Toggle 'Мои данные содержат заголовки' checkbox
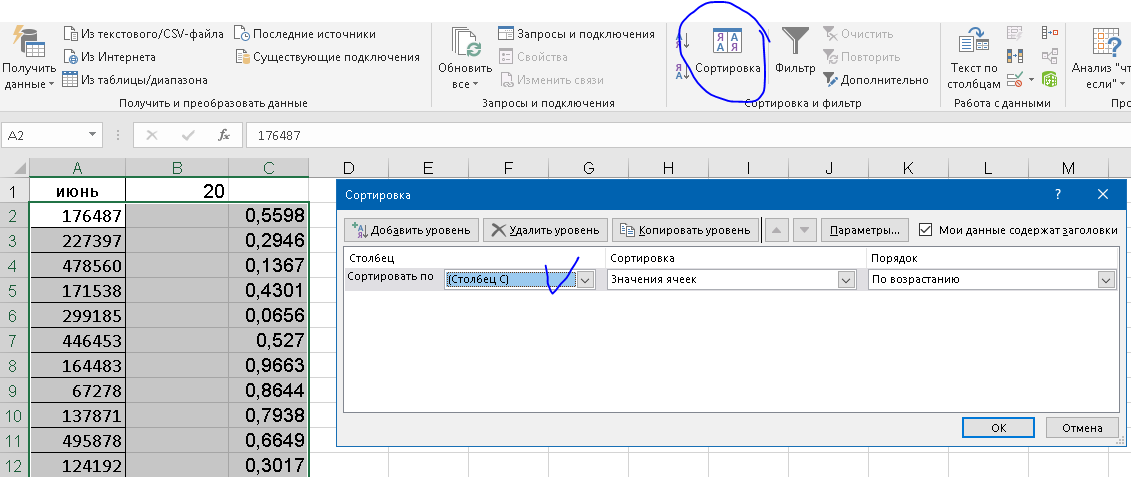This screenshot has height=477, width=1131. coord(925,230)
